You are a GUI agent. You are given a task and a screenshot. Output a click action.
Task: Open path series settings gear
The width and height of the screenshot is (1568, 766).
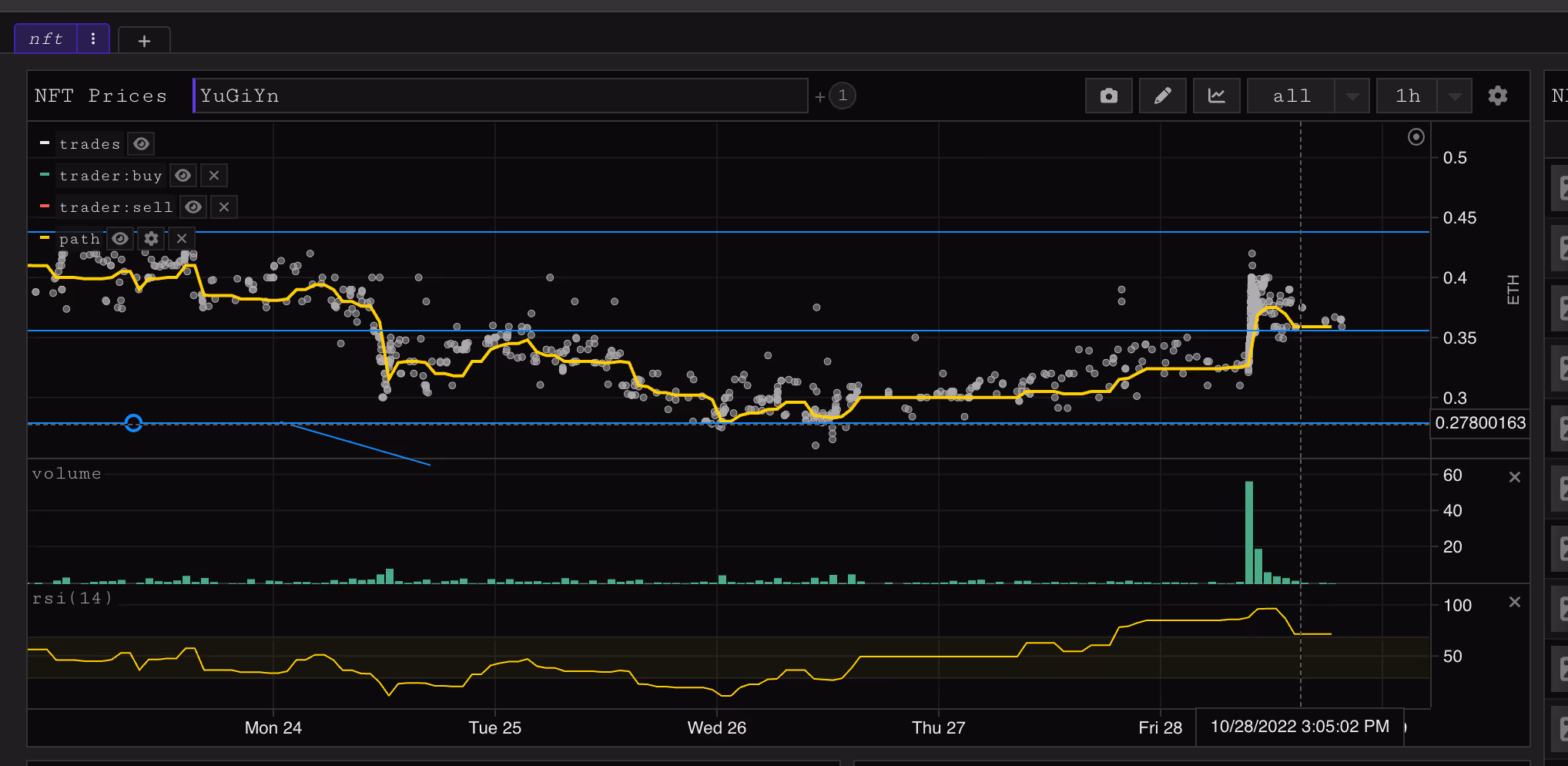152,239
